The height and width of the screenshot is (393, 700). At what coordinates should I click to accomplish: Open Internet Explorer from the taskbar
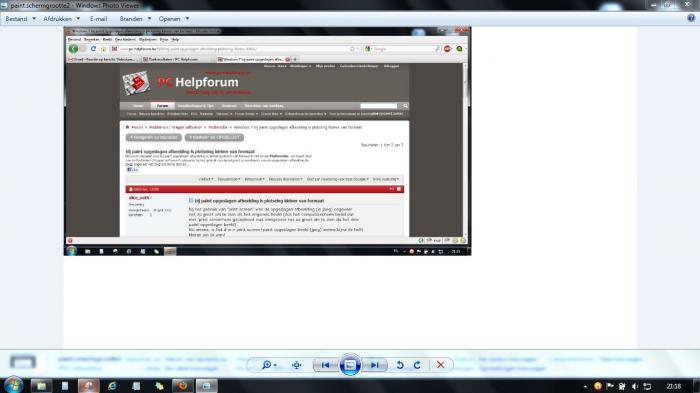112,385
